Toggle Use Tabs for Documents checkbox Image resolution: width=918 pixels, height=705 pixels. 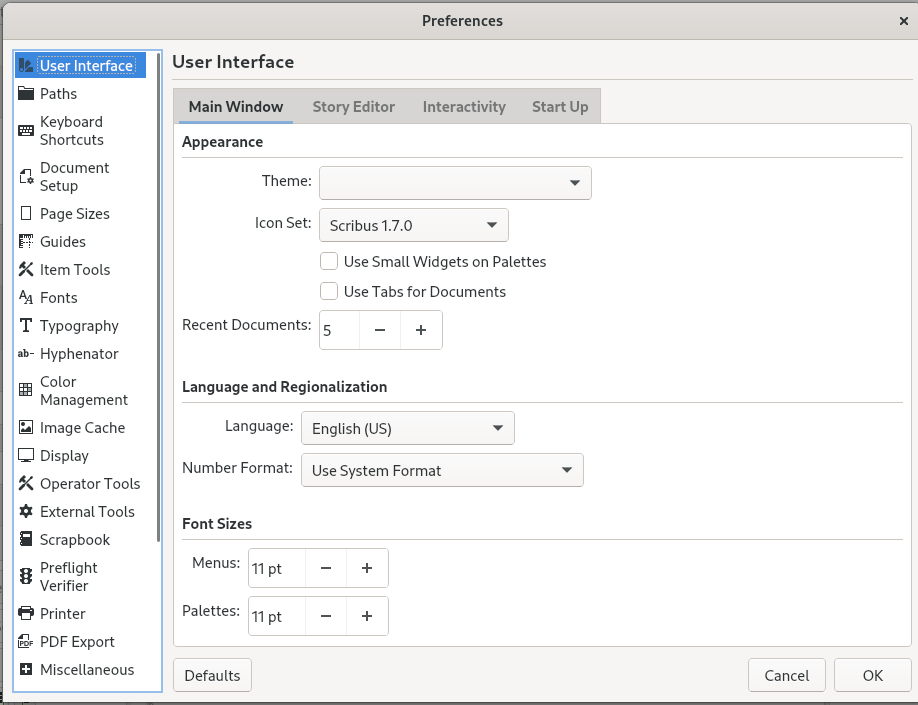pos(328,292)
